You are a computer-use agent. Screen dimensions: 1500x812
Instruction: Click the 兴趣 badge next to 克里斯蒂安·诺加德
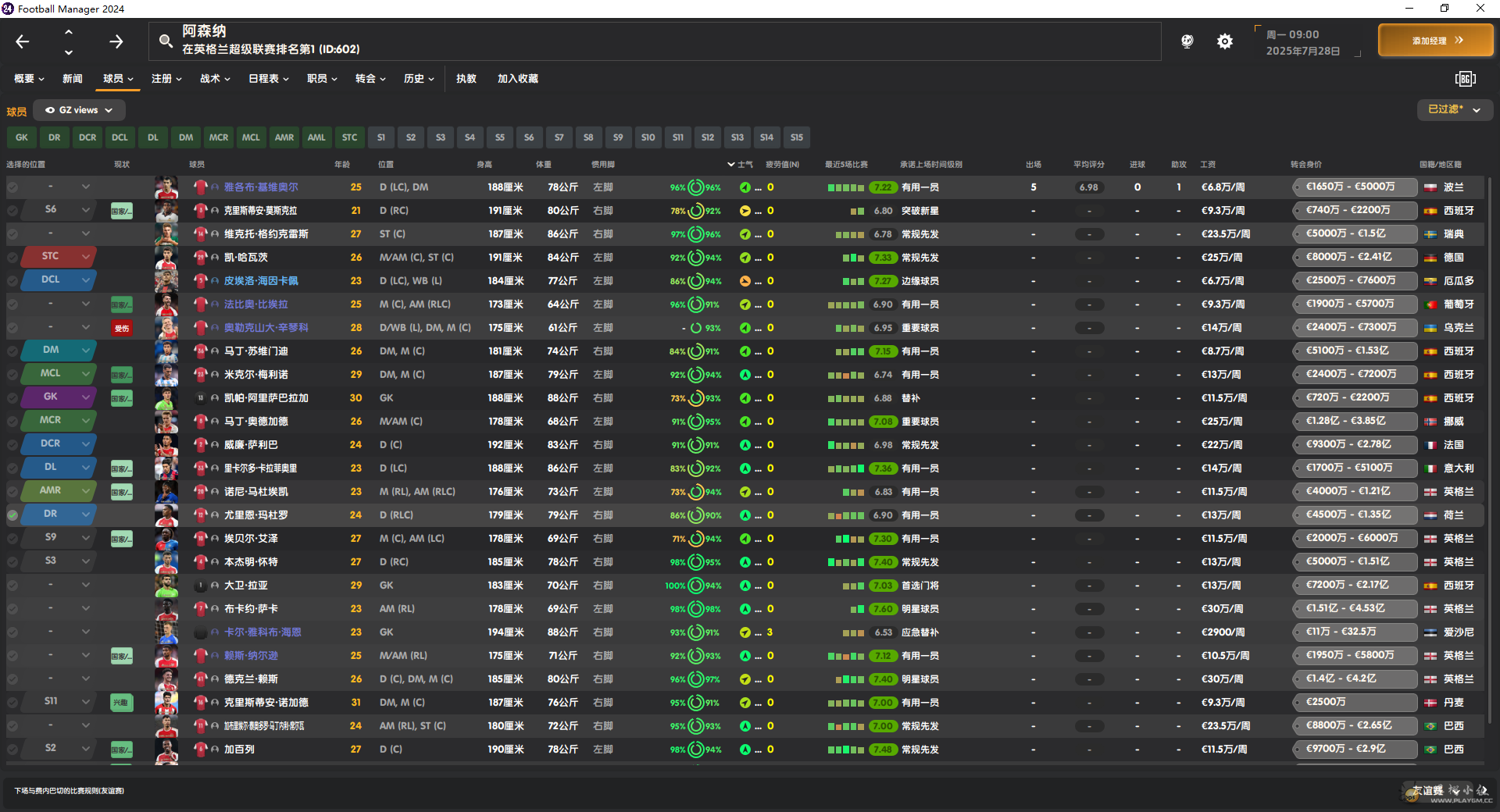click(121, 703)
